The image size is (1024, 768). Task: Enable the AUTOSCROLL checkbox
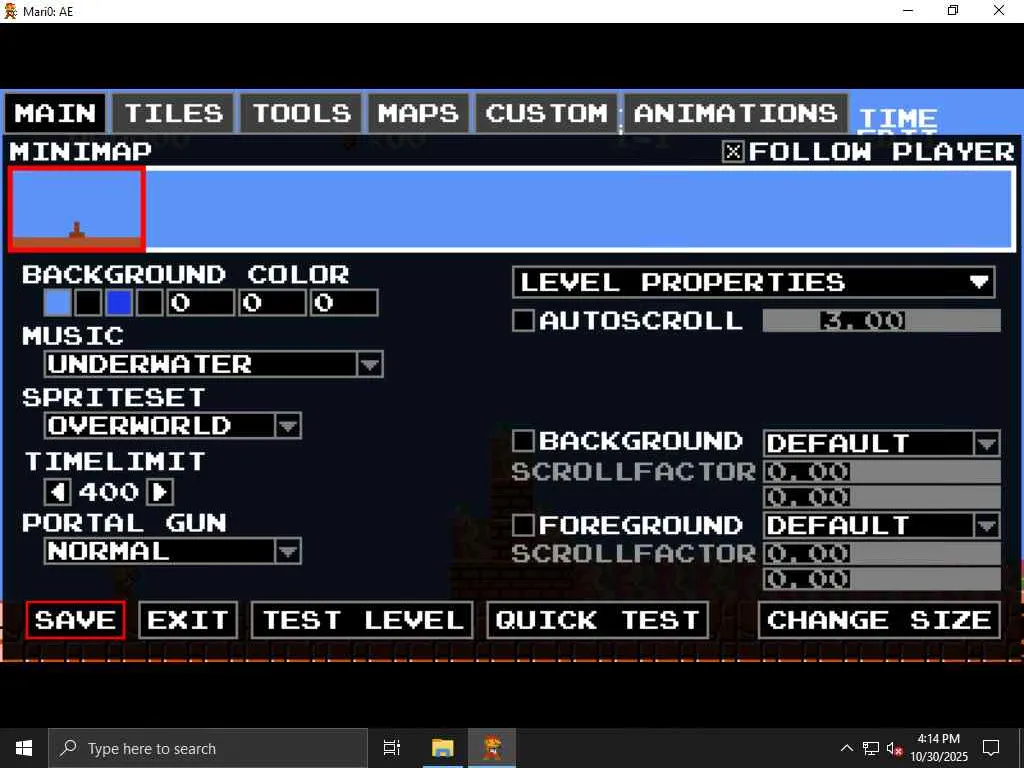tap(523, 320)
